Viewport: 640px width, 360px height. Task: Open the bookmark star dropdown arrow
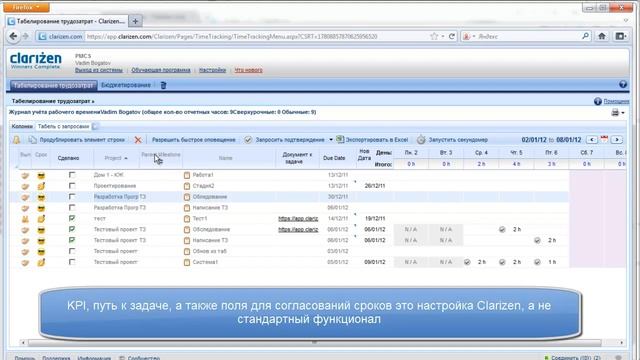coord(443,36)
